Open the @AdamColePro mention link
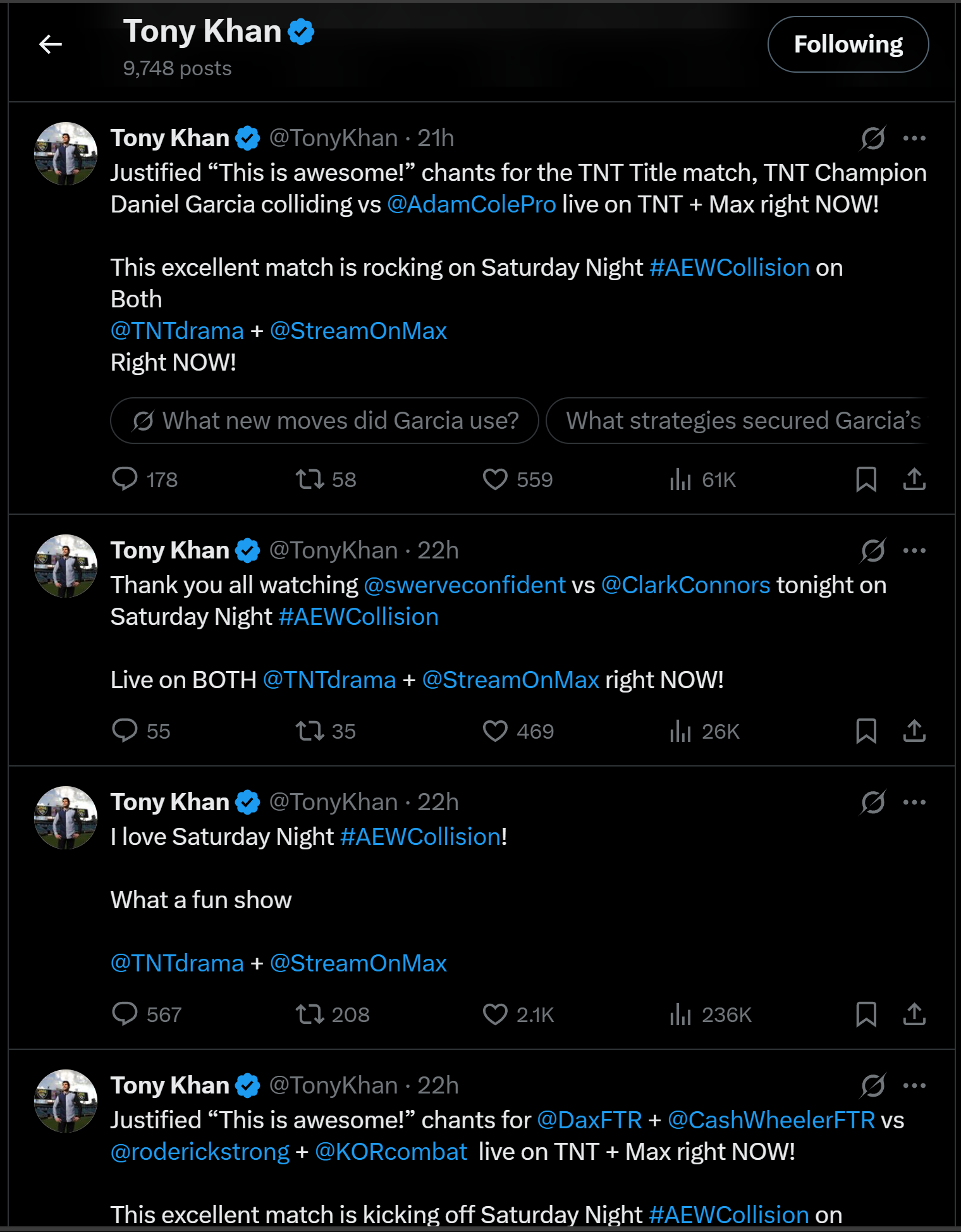961x1232 pixels. click(x=471, y=204)
